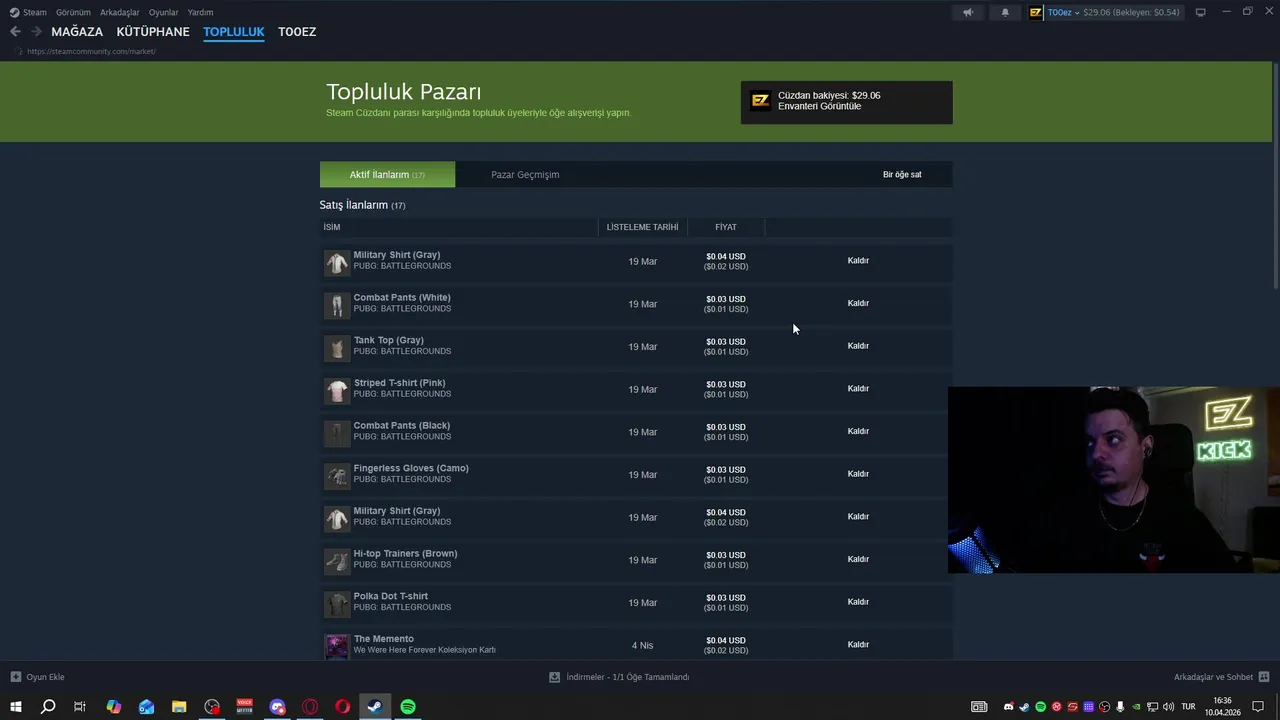The width and height of the screenshot is (1280, 720).
Task: Click the LİSTELEME TARİHİ column header
Action: [643, 227]
